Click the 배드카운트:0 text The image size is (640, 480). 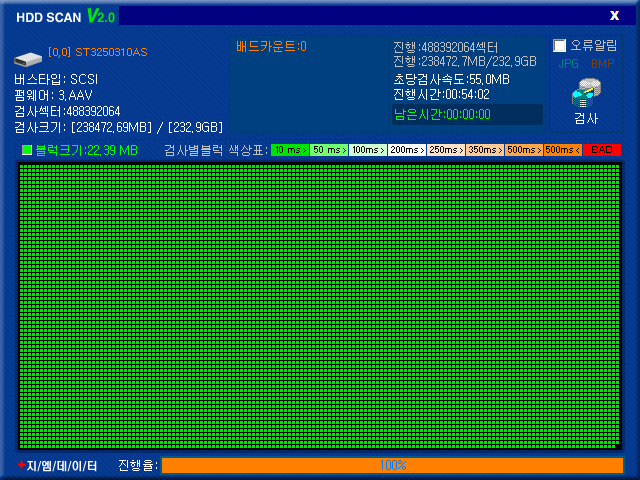click(271, 47)
